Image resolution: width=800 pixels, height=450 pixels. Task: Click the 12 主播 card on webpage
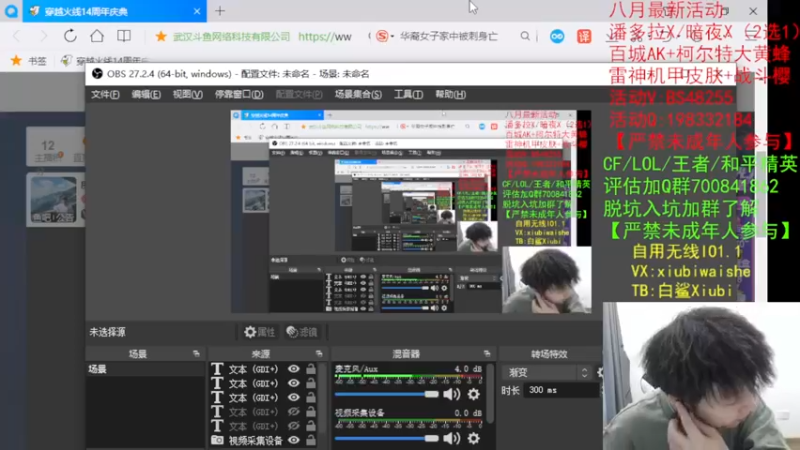coord(55,148)
